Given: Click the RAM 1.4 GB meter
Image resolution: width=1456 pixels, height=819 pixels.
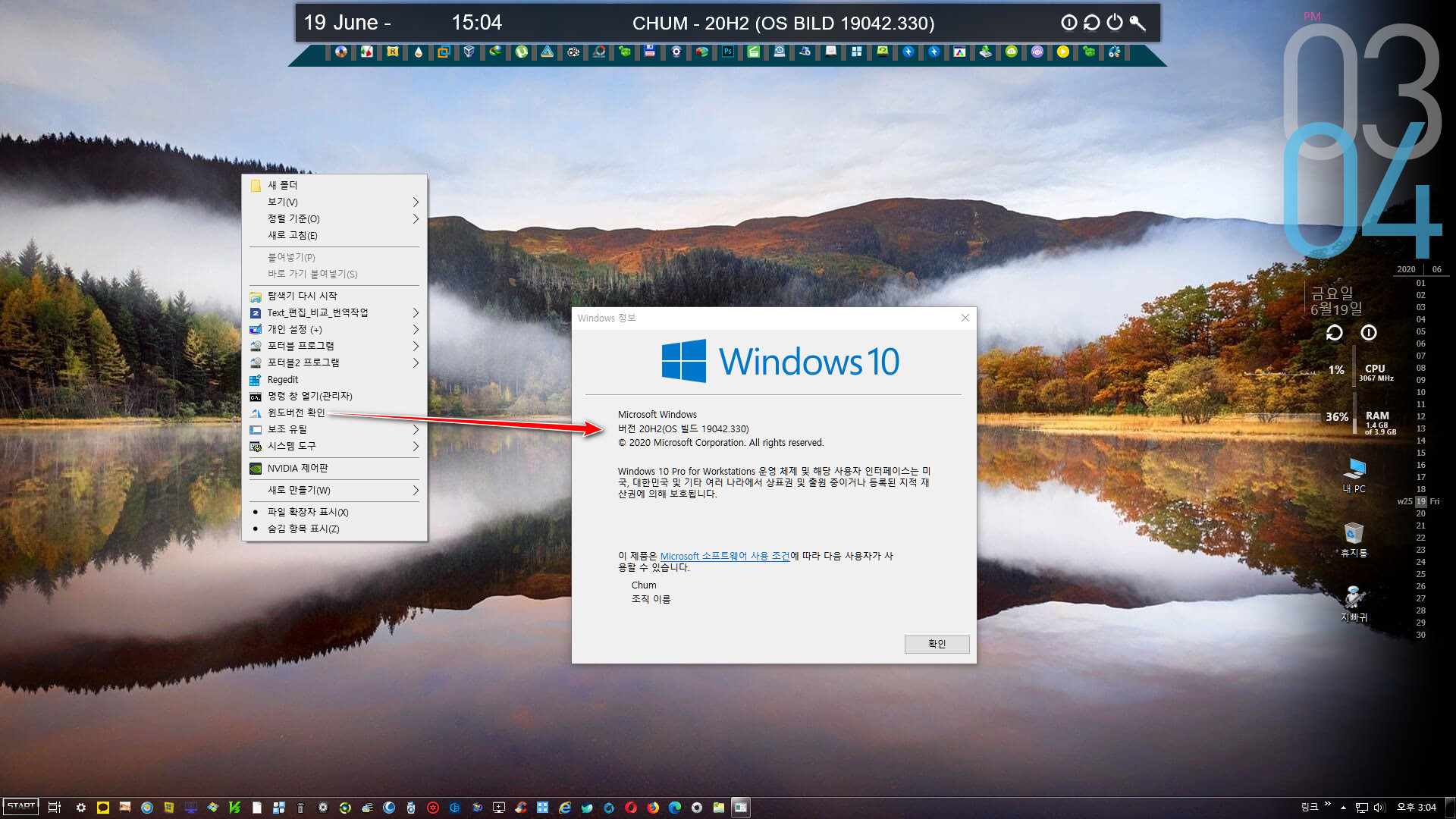Looking at the screenshot, I should 1379,422.
